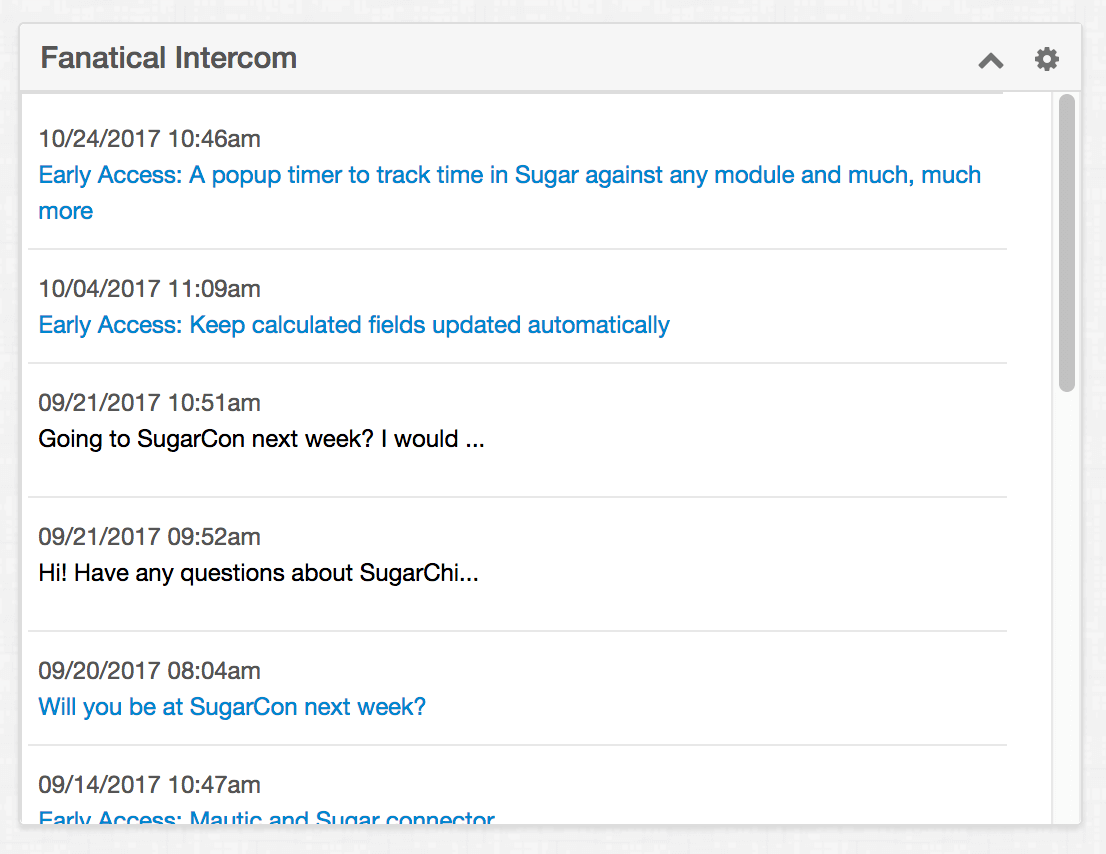Click the vertical scrollbar thumb

[1066, 242]
